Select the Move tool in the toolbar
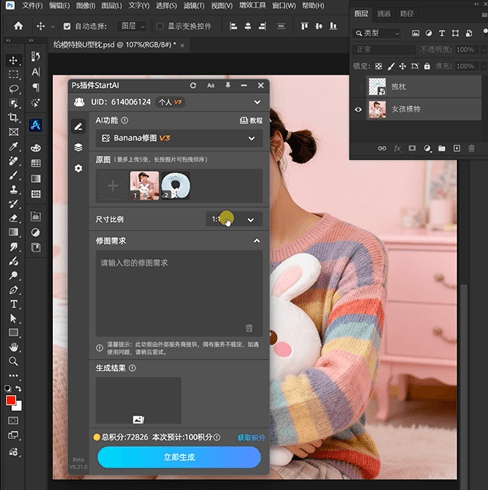Image resolution: width=488 pixels, height=490 pixels. click(x=13, y=60)
